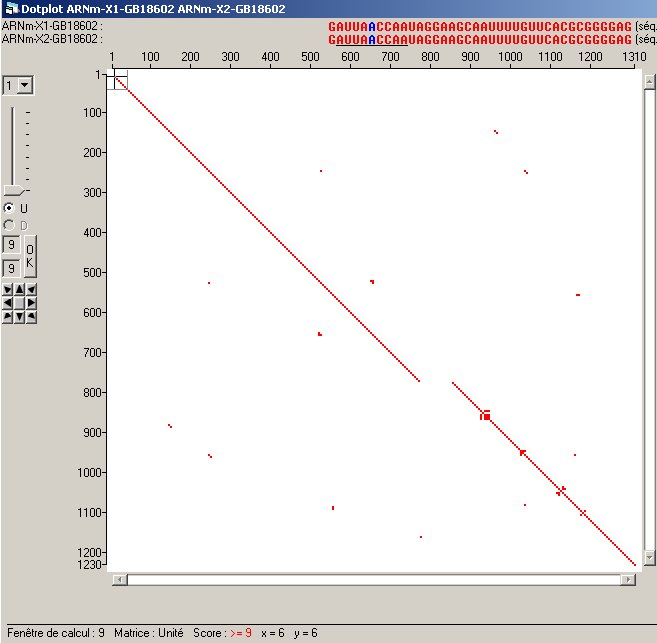
Task: Click the zoom slider handle
Action: [13, 190]
